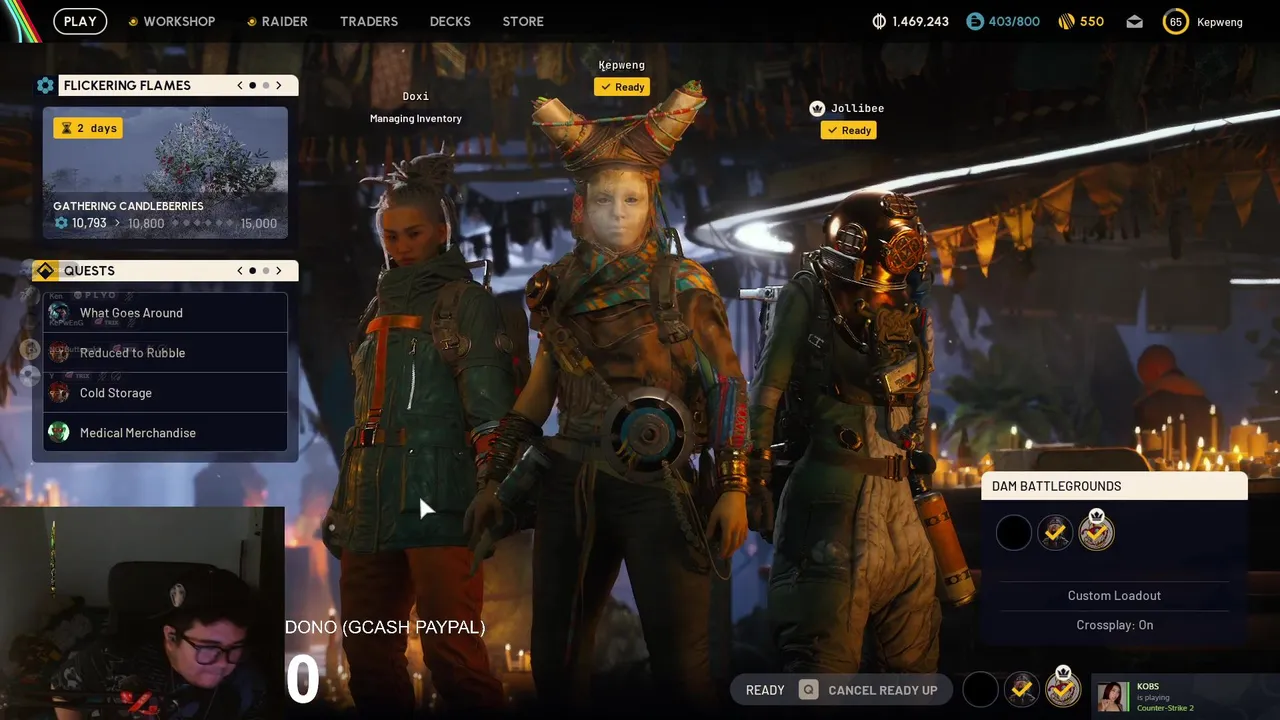Open the Gathering Candleberries event card

[165, 173]
